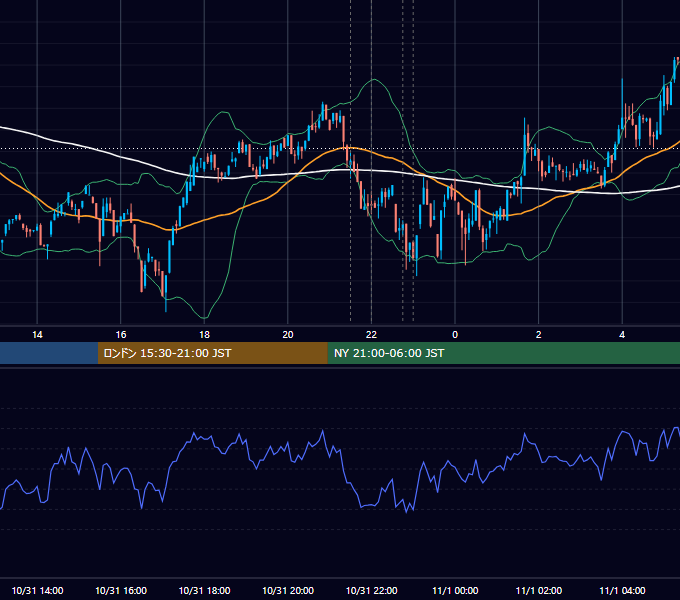
Task: Click the 11/1 04:00 time label
Action: coord(622,590)
